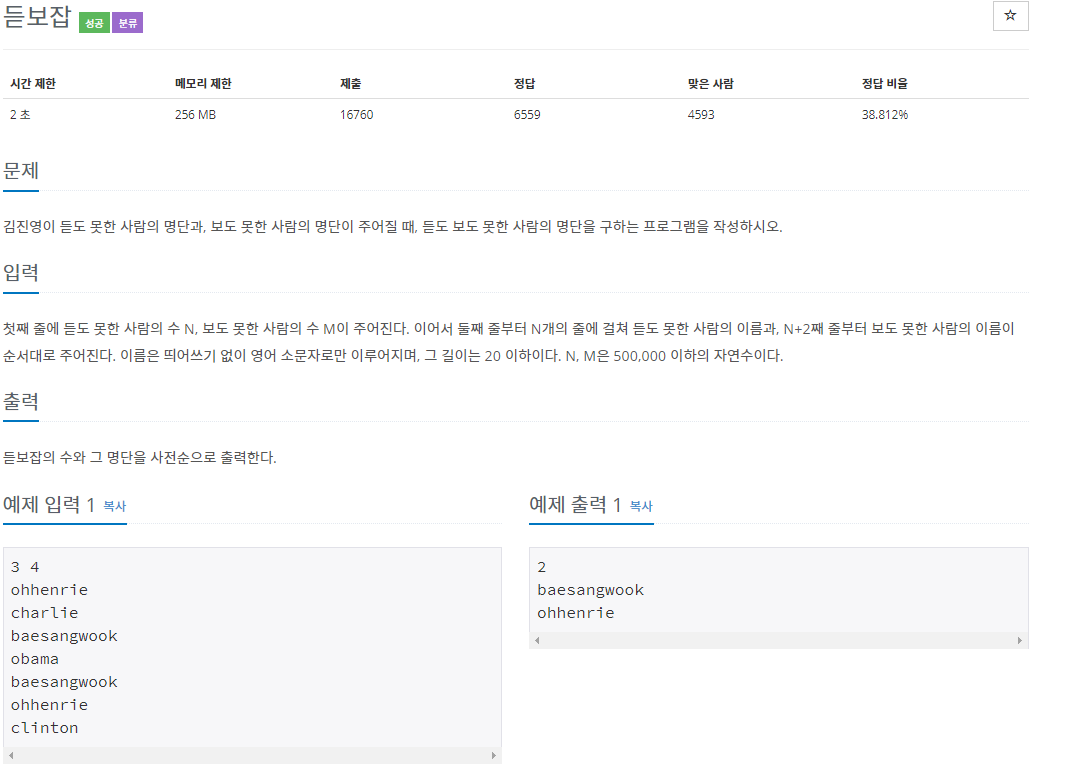The width and height of the screenshot is (1069, 765).
Task: Click the 출력 section heading
Action: coord(20,401)
